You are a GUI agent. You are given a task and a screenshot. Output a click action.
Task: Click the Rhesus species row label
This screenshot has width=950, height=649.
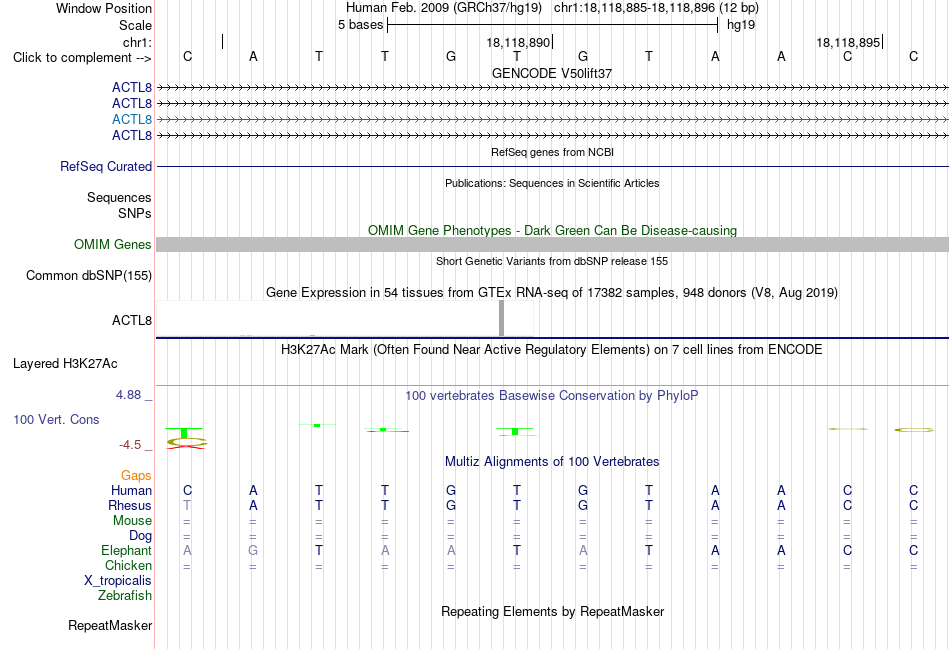[130, 505]
